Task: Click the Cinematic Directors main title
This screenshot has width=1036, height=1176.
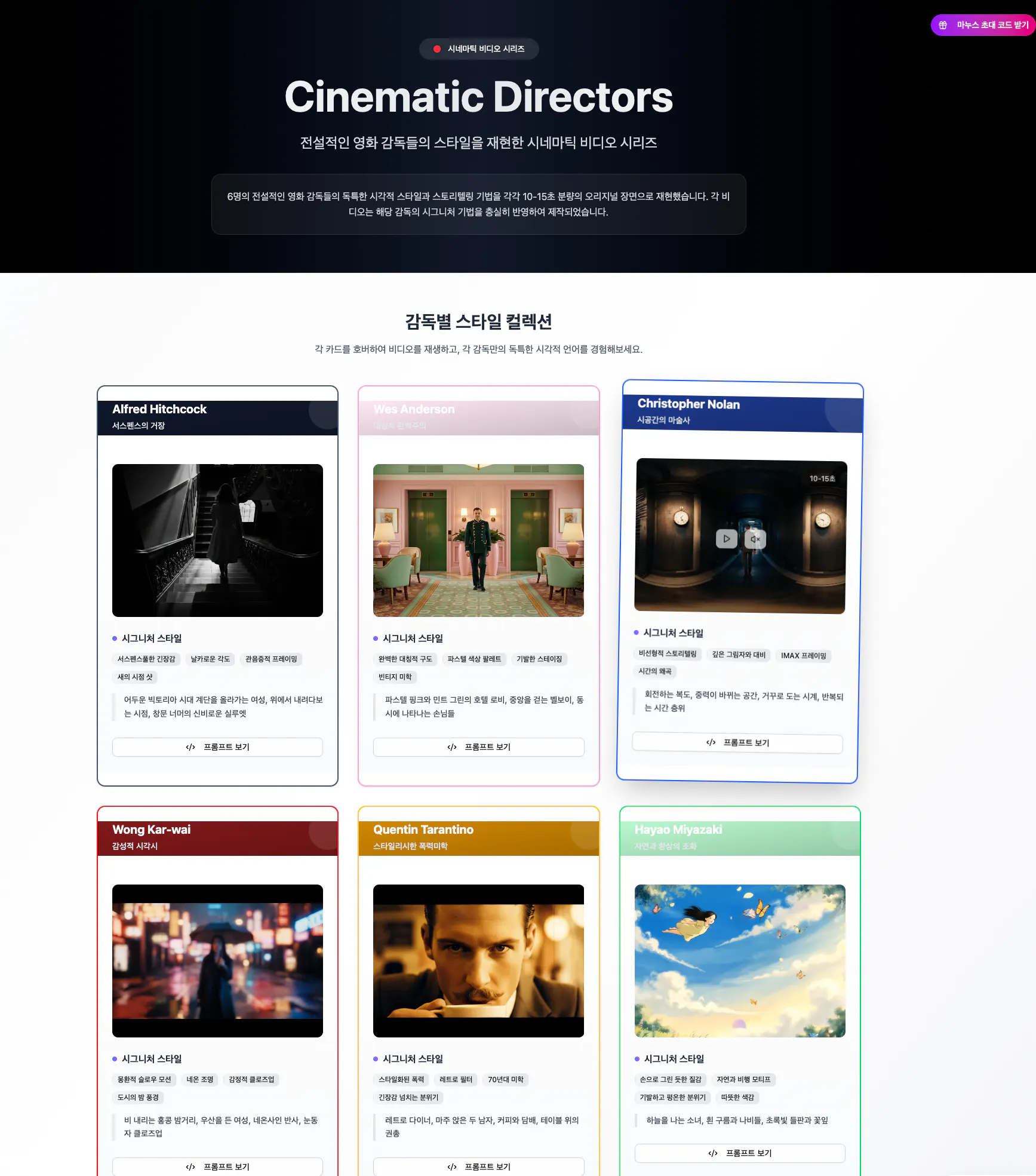Action: coord(479,97)
